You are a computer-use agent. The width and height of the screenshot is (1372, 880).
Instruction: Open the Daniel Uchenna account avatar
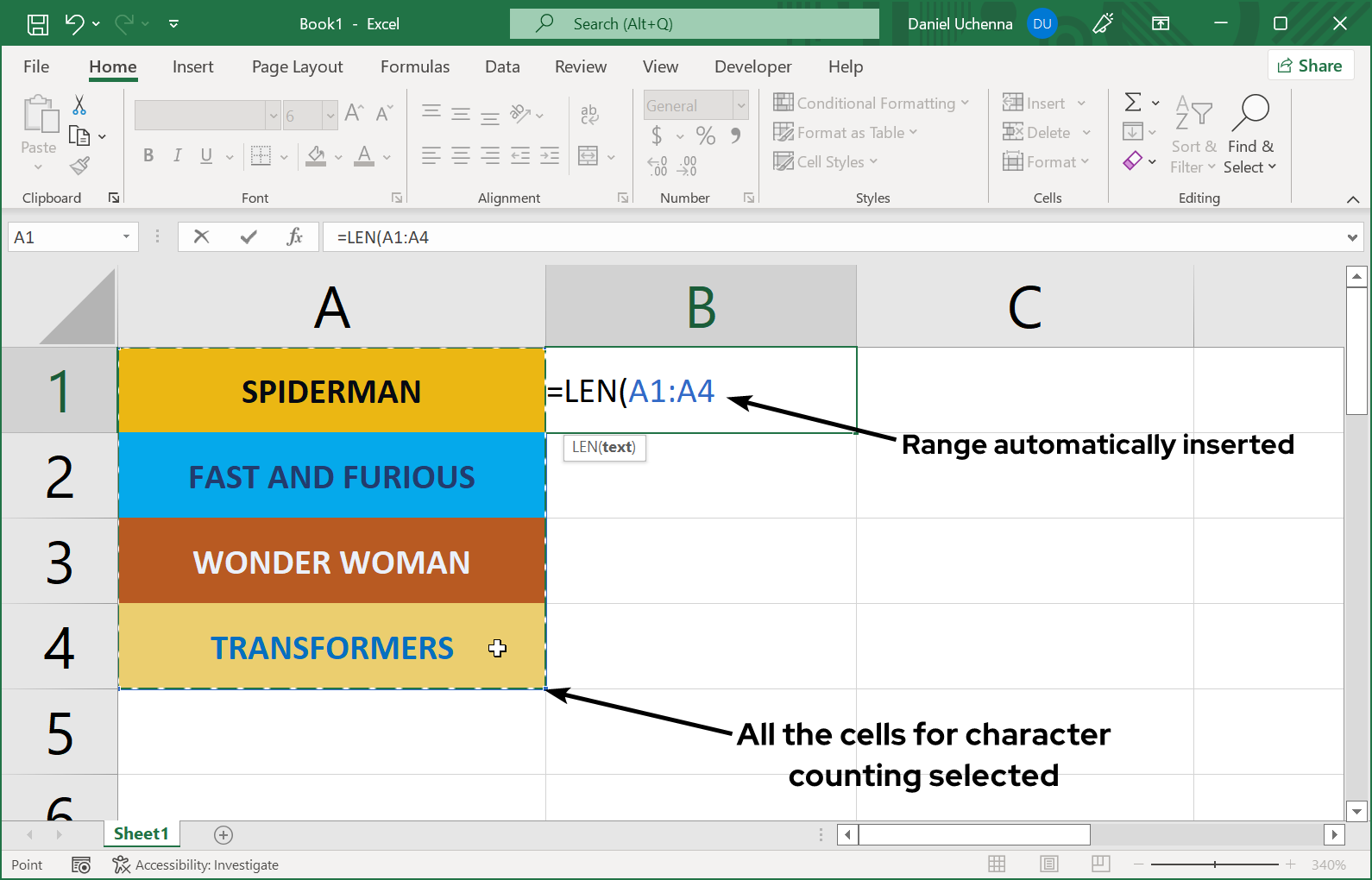point(1042,24)
